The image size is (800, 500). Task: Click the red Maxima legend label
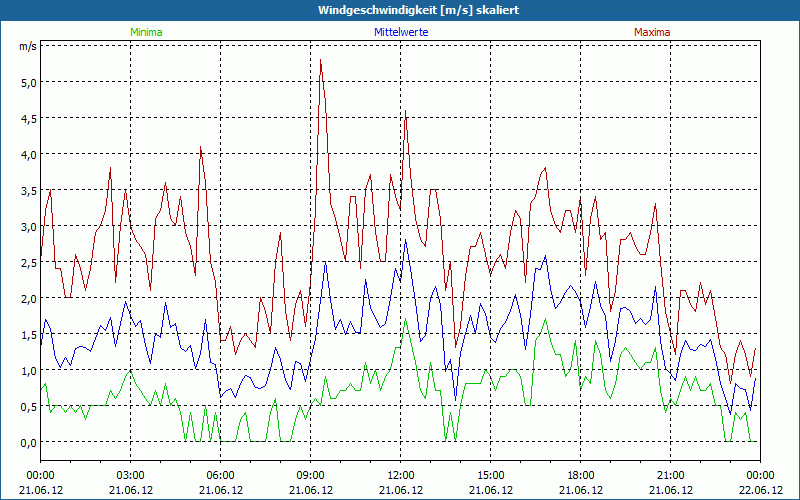pos(652,32)
